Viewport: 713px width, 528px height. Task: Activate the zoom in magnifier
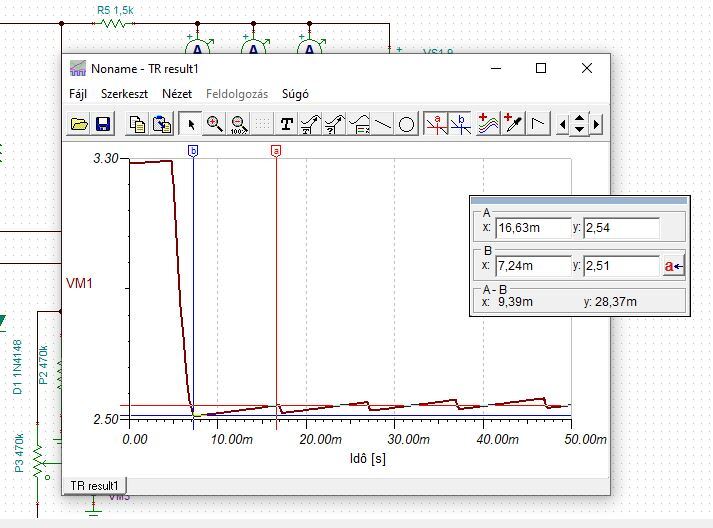[x=214, y=124]
